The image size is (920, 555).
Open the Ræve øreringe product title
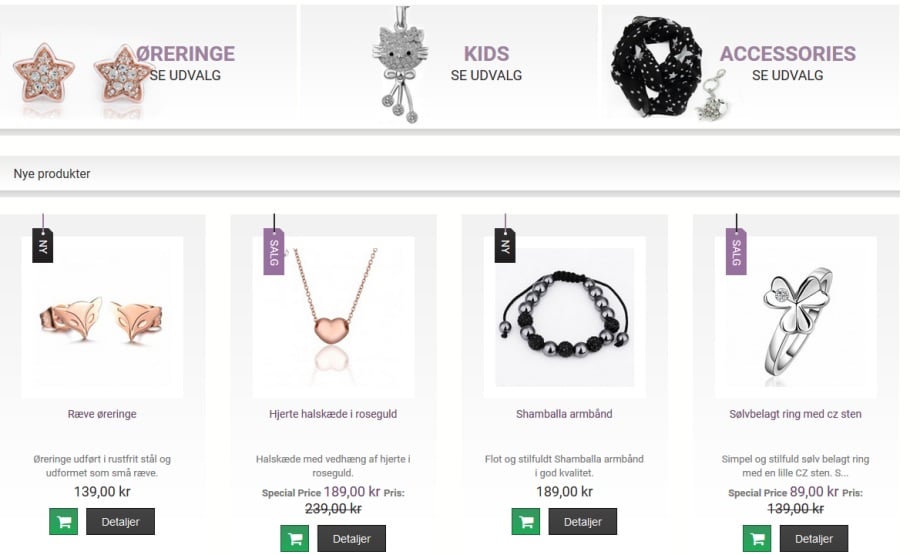[102, 414]
